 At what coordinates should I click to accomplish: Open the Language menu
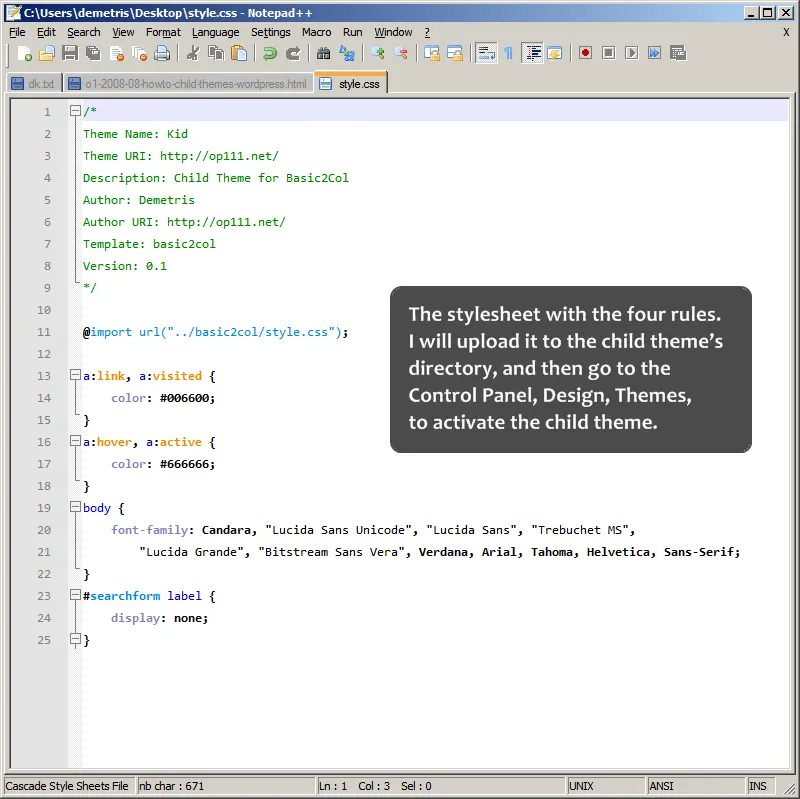pyautogui.click(x=216, y=32)
